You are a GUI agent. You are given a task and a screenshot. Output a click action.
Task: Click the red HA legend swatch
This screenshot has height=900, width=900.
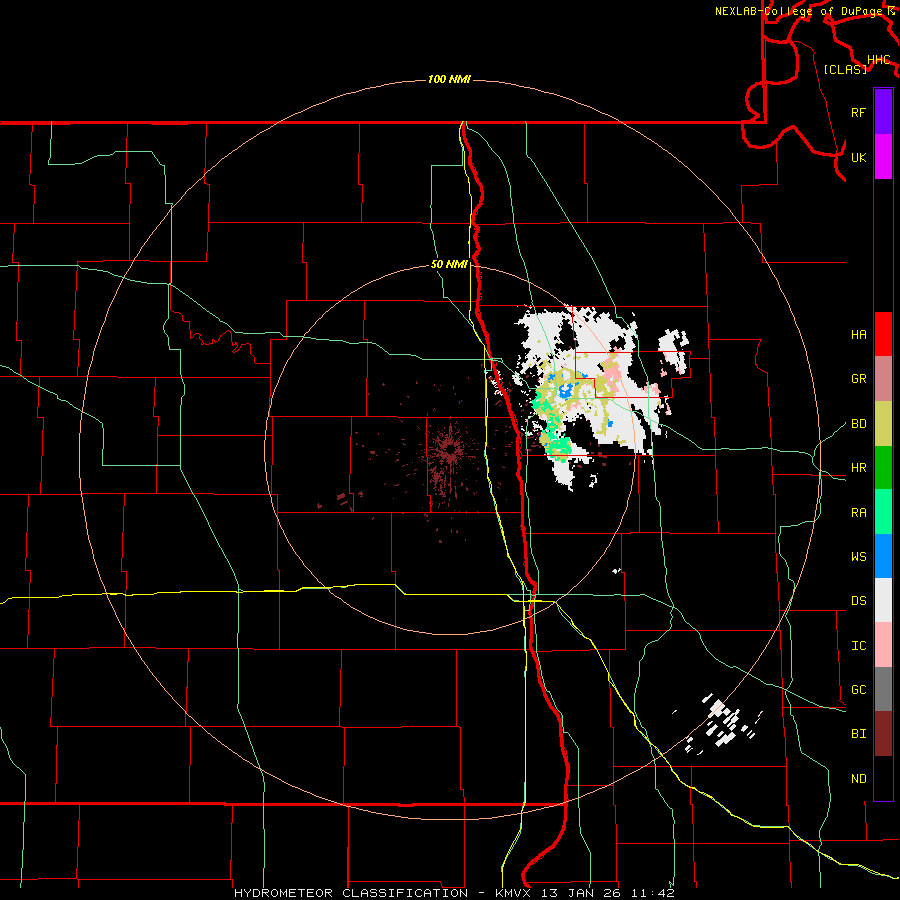pyautogui.click(x=883, y=334)
